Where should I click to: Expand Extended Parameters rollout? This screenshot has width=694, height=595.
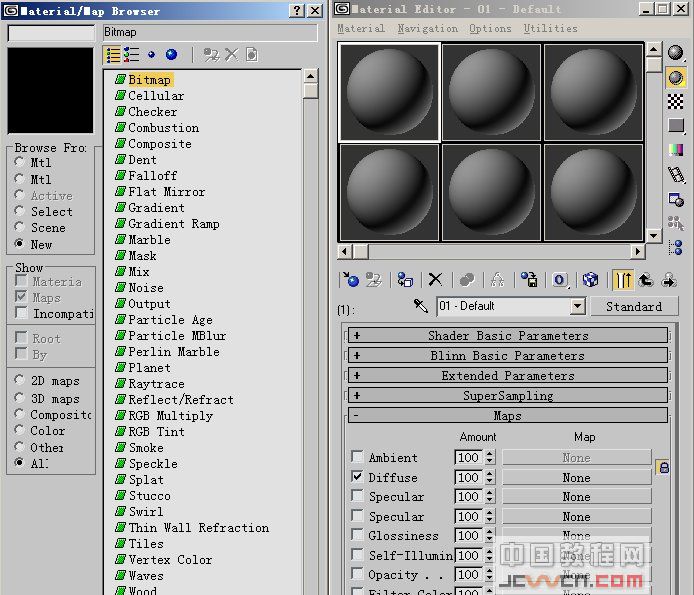pyautogui.click(x=508, y=375)
